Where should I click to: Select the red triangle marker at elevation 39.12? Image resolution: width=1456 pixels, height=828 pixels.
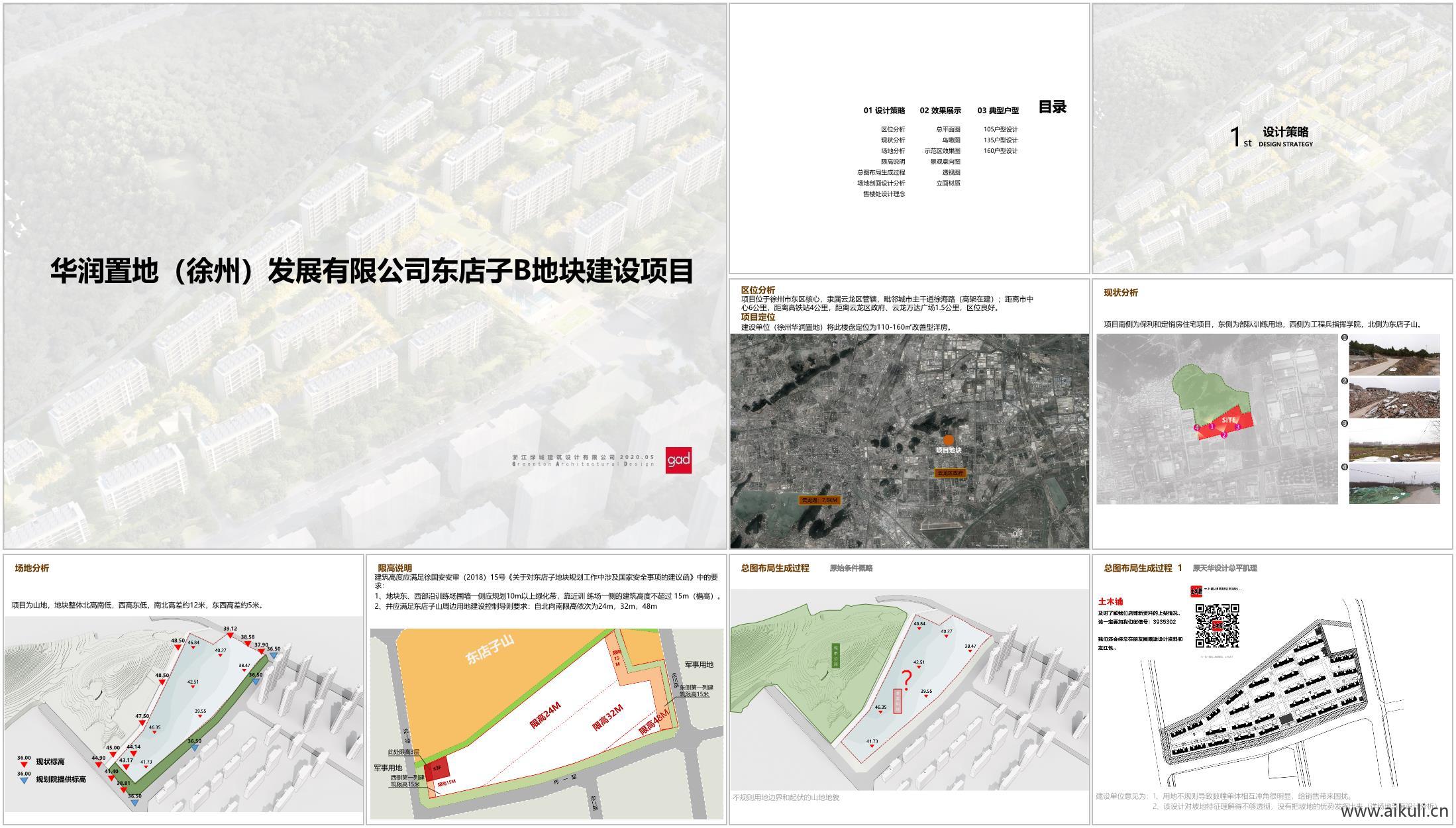pos(230,635)
